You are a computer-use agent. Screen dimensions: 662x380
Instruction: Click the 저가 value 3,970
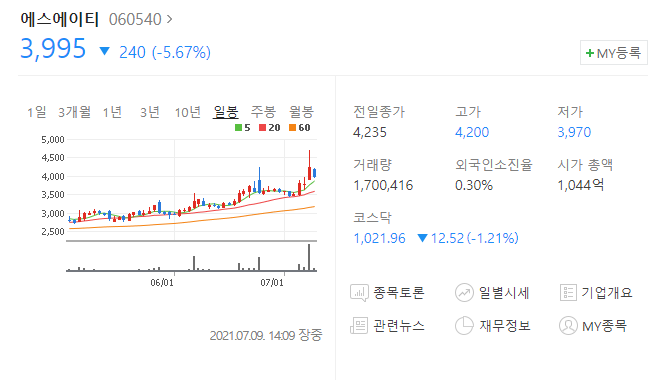(x=574, y=133)
